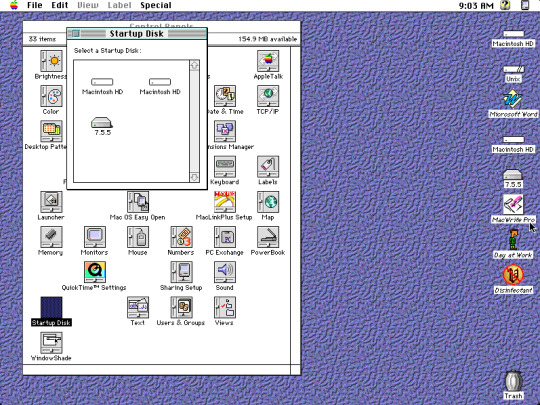Click the Startup Disk list scroll down arrow
Screen dimensions: 540x405
194,177
